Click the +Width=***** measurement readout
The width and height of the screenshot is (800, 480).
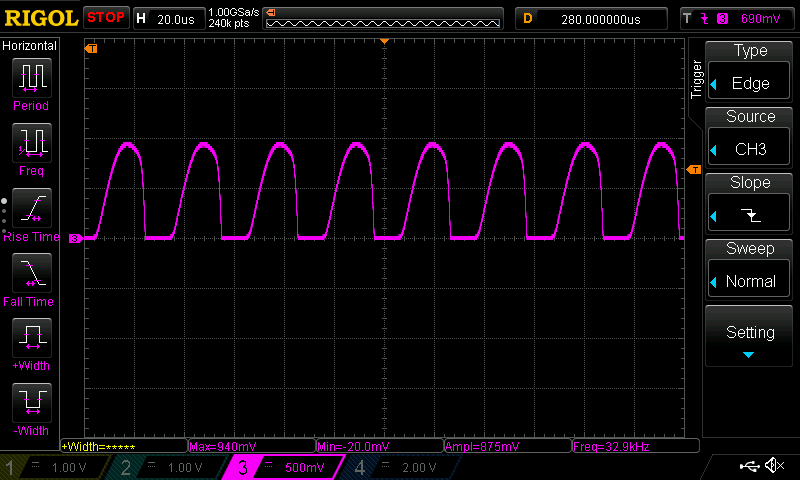(124, 446)
